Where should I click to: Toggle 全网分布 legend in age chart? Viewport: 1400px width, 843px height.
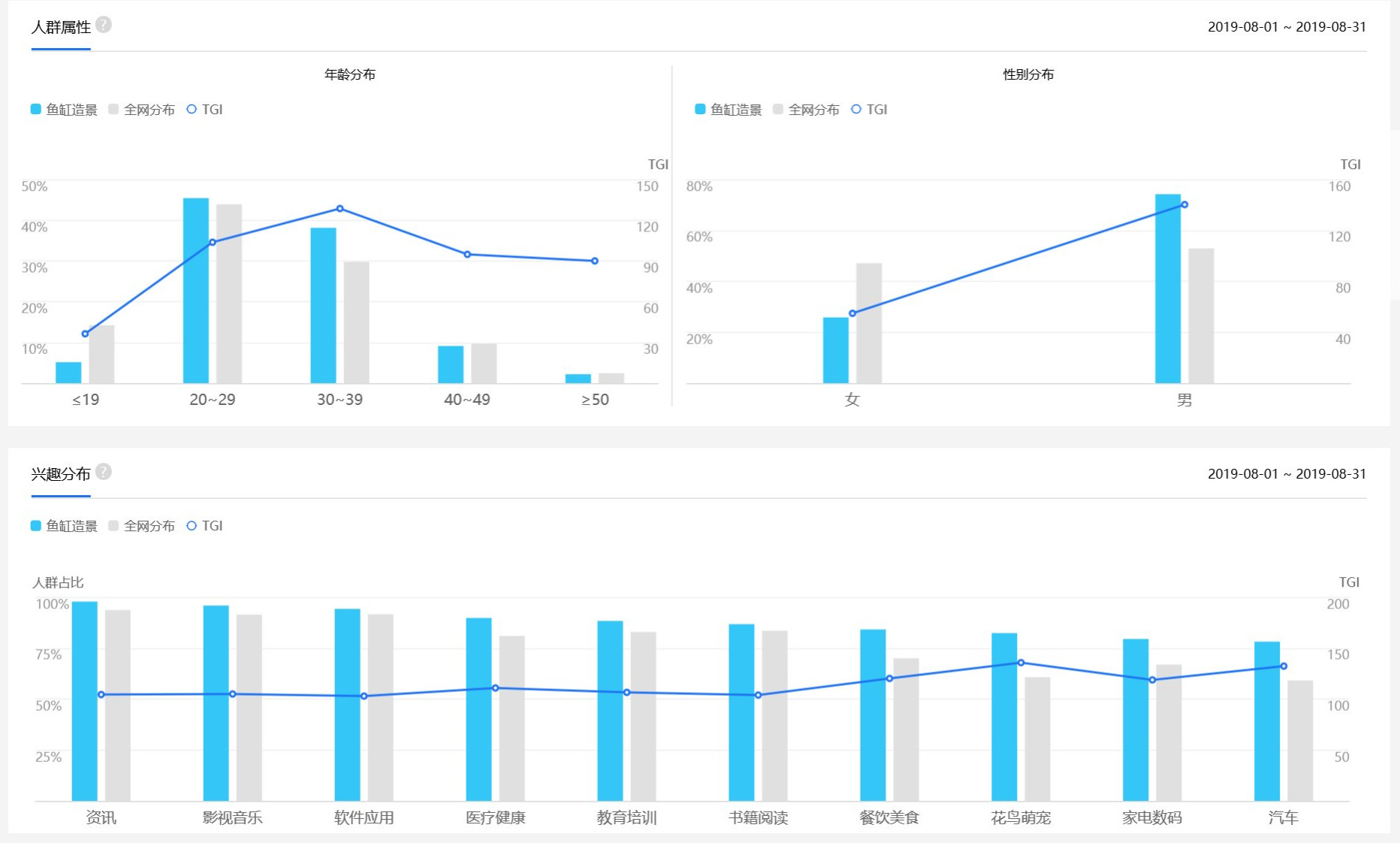pos(141,110)
